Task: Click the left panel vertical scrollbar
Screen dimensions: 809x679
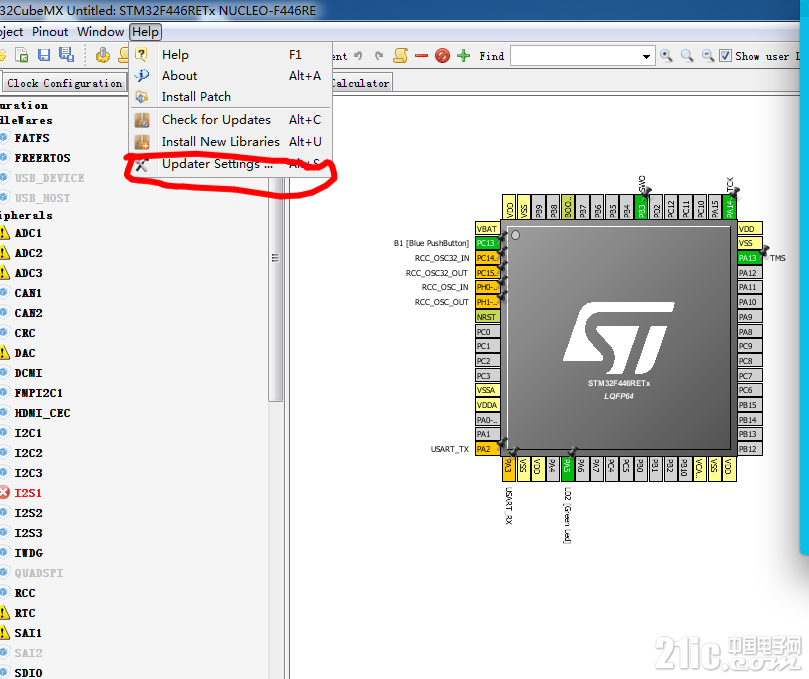Action: (275, 289)
